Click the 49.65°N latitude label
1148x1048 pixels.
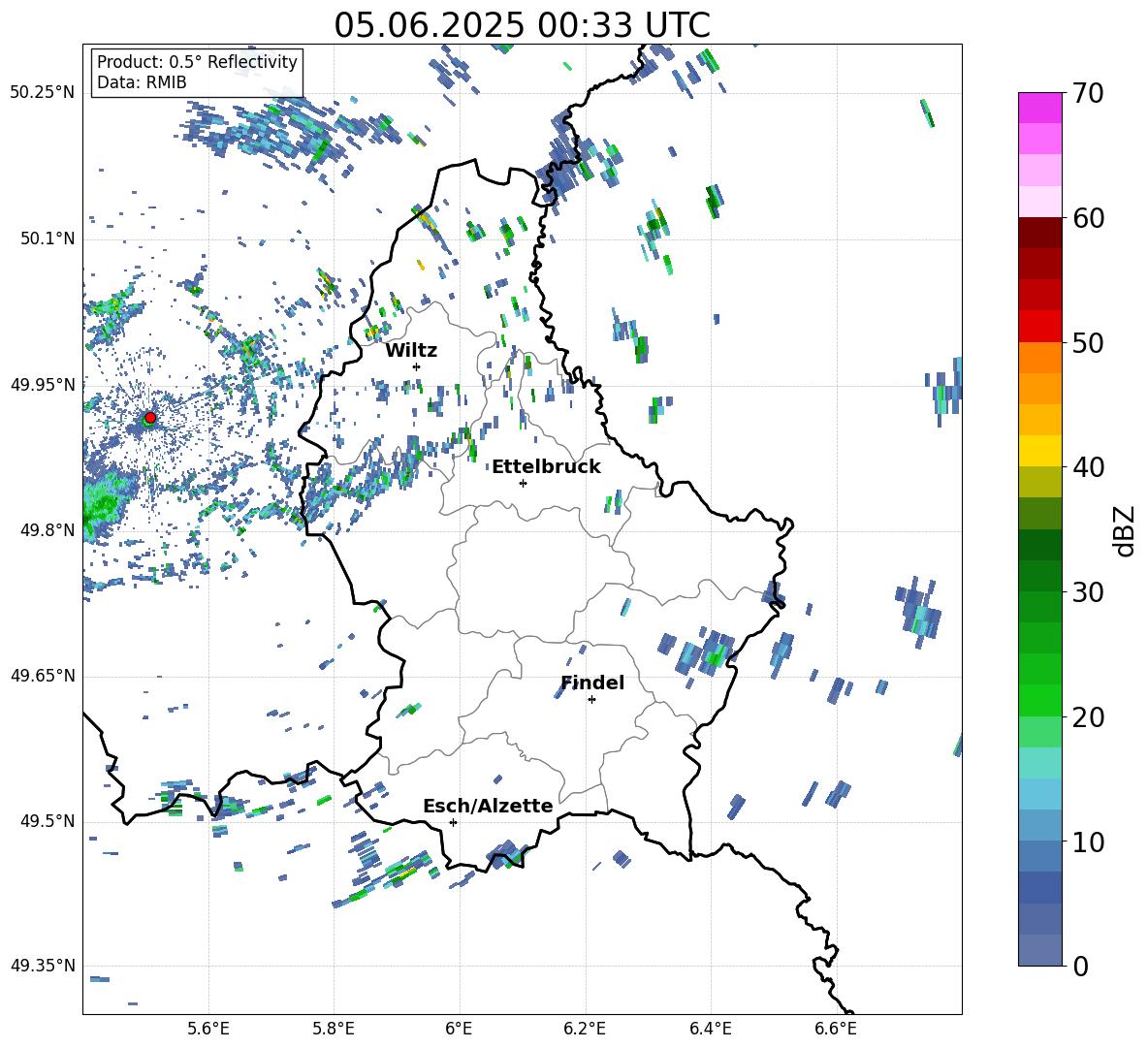click(x=43, y=676)
